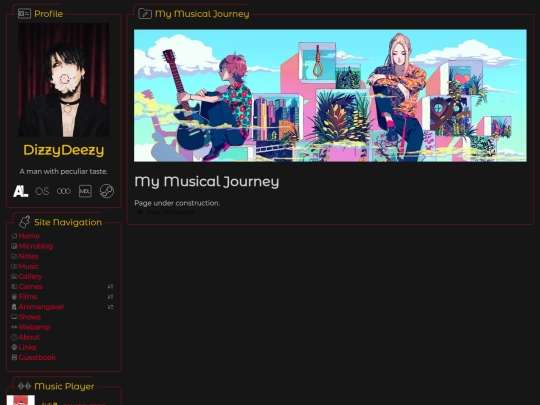The image size is (540, 405).
Task: Click the picture icon beside Gallery
Action: 14,277
